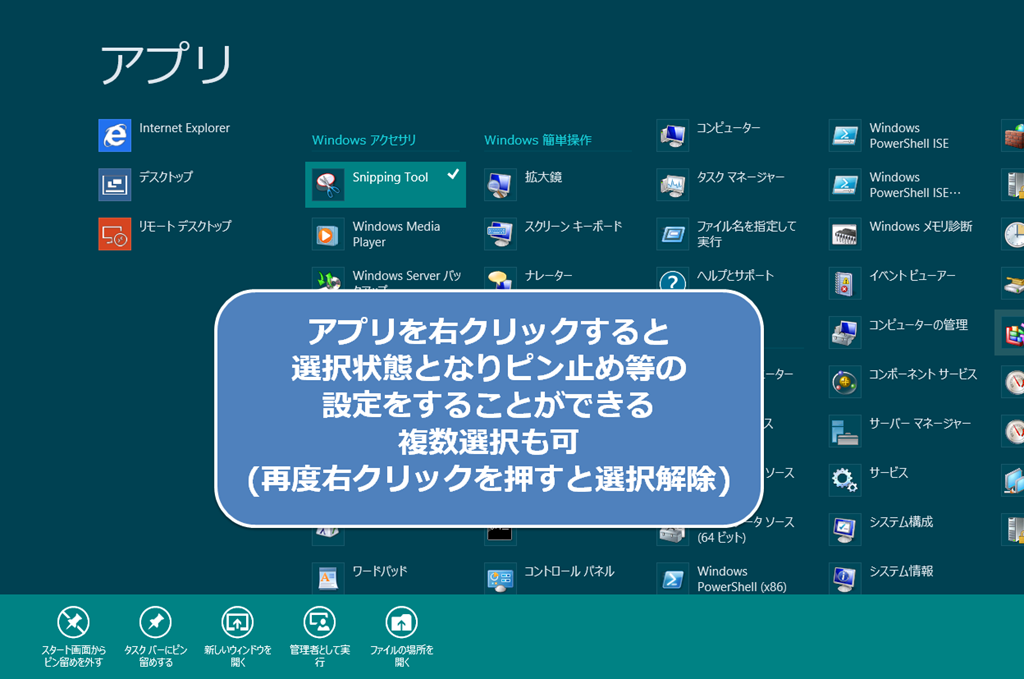Screen dimensions: 1024x679
Task: Open コントロール パネル
Action: click(549, 578)
